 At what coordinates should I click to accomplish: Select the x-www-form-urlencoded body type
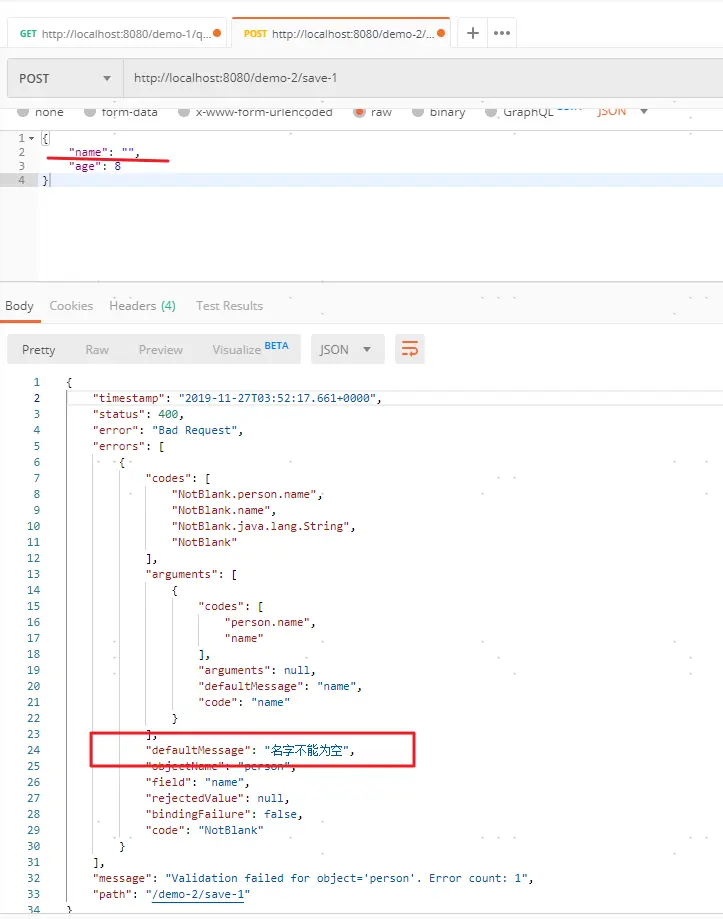tap(255, 112)
